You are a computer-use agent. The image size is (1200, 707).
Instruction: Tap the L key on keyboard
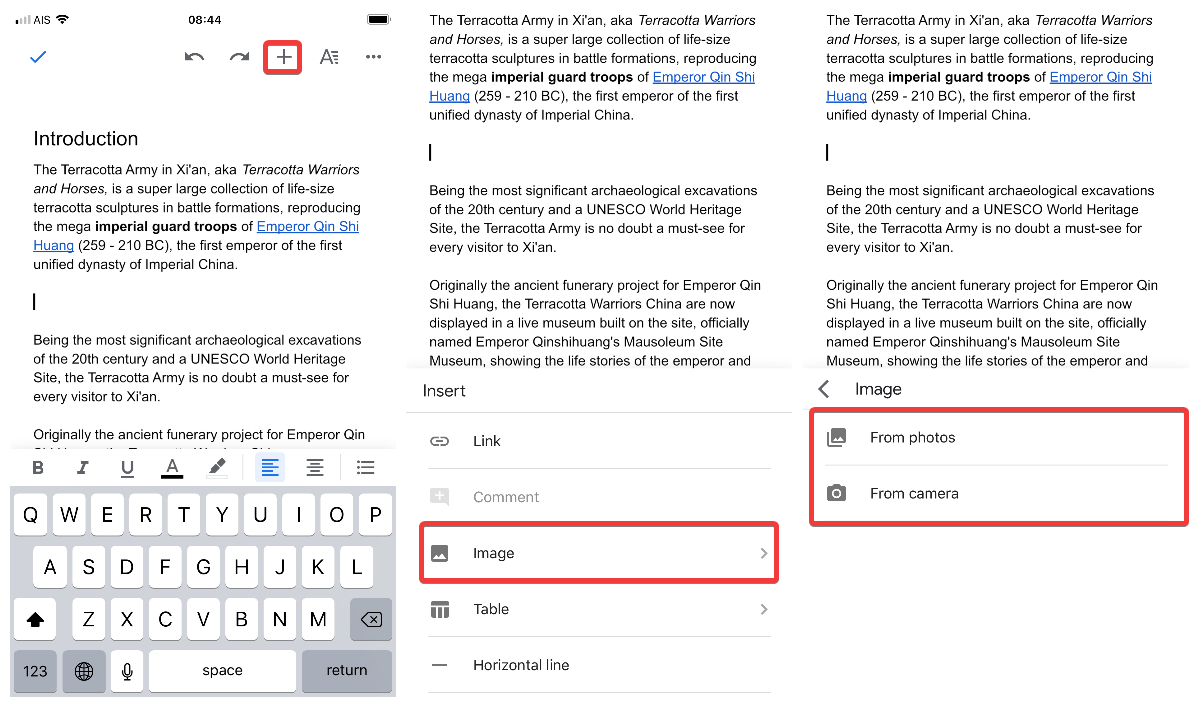point(356,567)
